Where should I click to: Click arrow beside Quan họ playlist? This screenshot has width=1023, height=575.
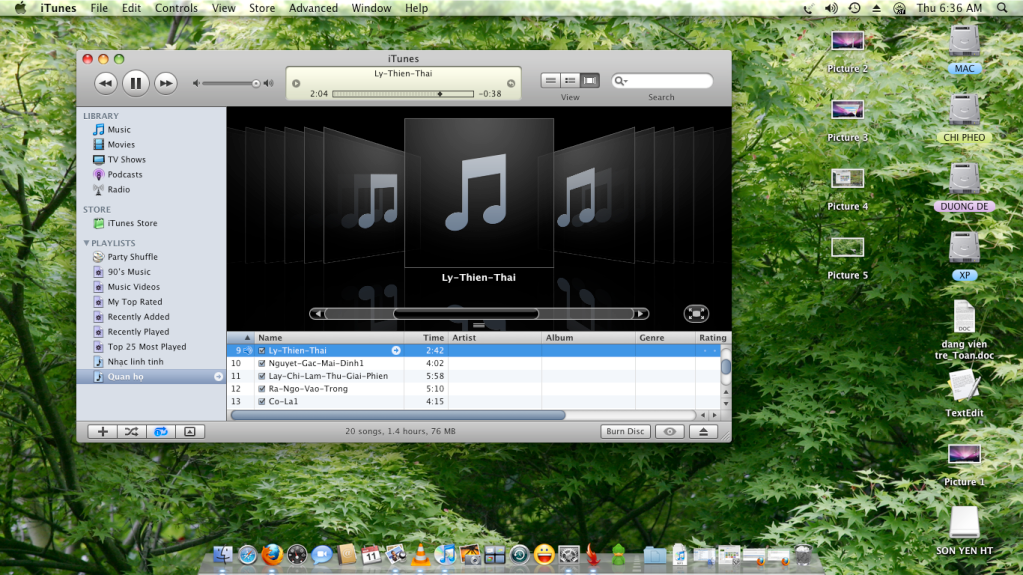coord(218,377)
